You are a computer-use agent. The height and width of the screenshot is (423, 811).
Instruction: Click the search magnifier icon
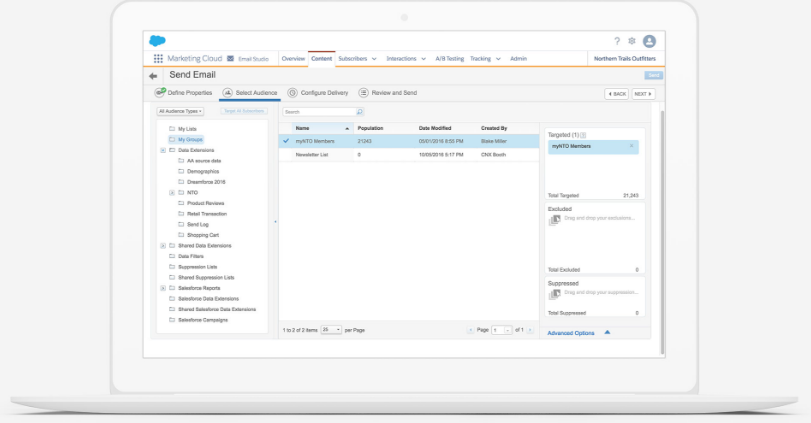click(359, 111)
